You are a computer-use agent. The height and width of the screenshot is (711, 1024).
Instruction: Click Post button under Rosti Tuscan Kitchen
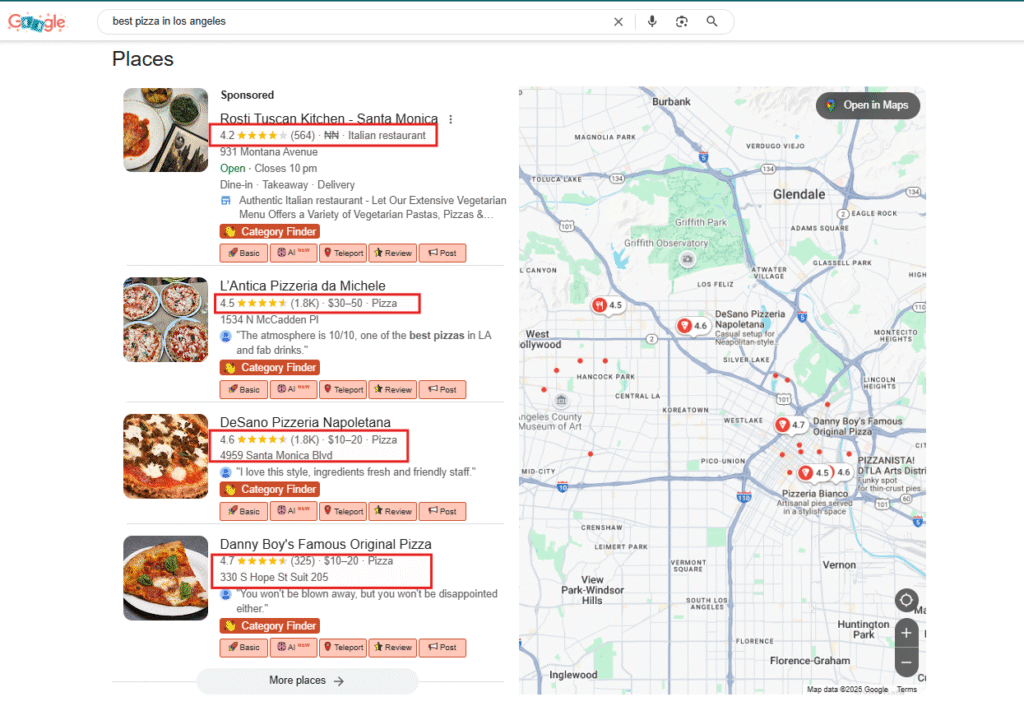[x=442, y=253]
